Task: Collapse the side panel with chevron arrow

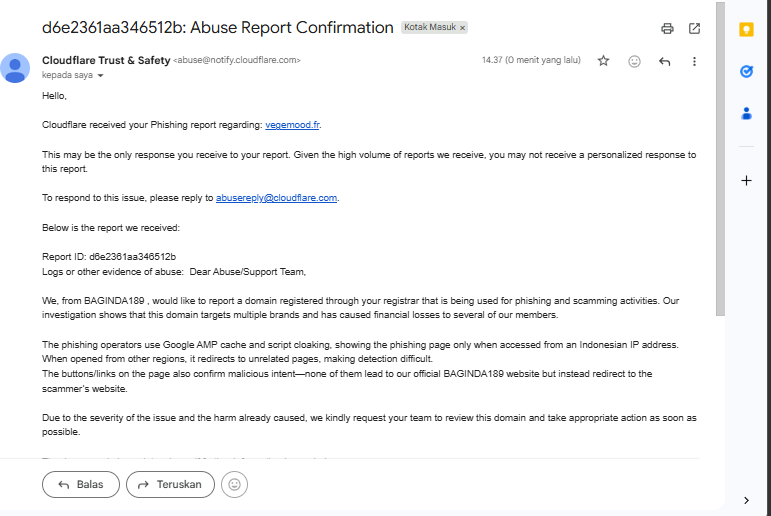Action: click(746, 499)
